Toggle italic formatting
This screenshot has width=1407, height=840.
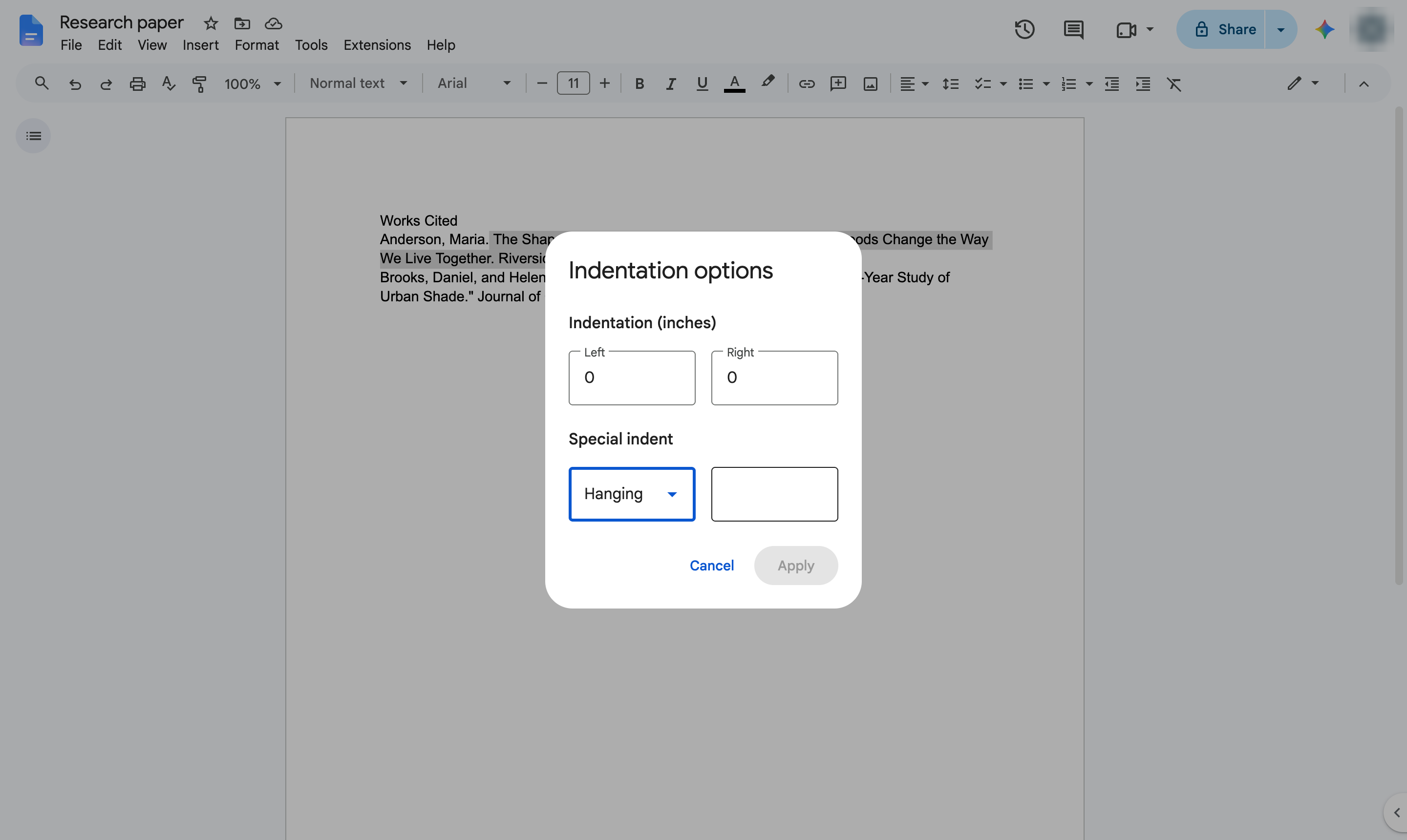coord(670,84)
